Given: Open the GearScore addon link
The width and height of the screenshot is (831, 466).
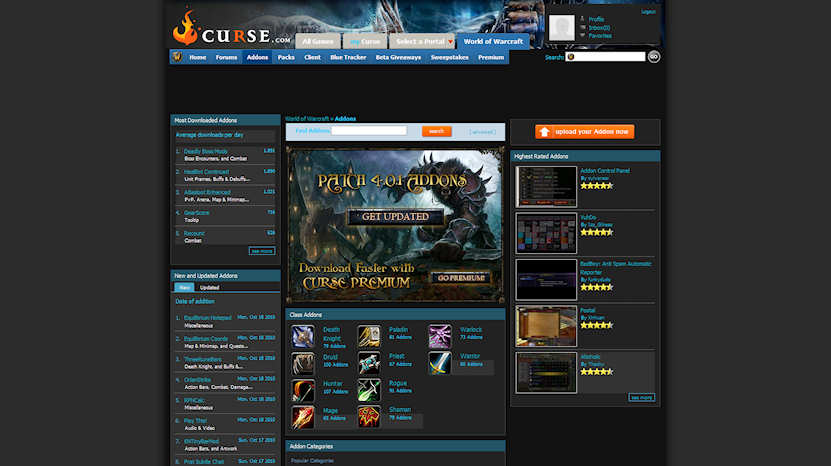Looking at the screenshot, I should [197, 213].
